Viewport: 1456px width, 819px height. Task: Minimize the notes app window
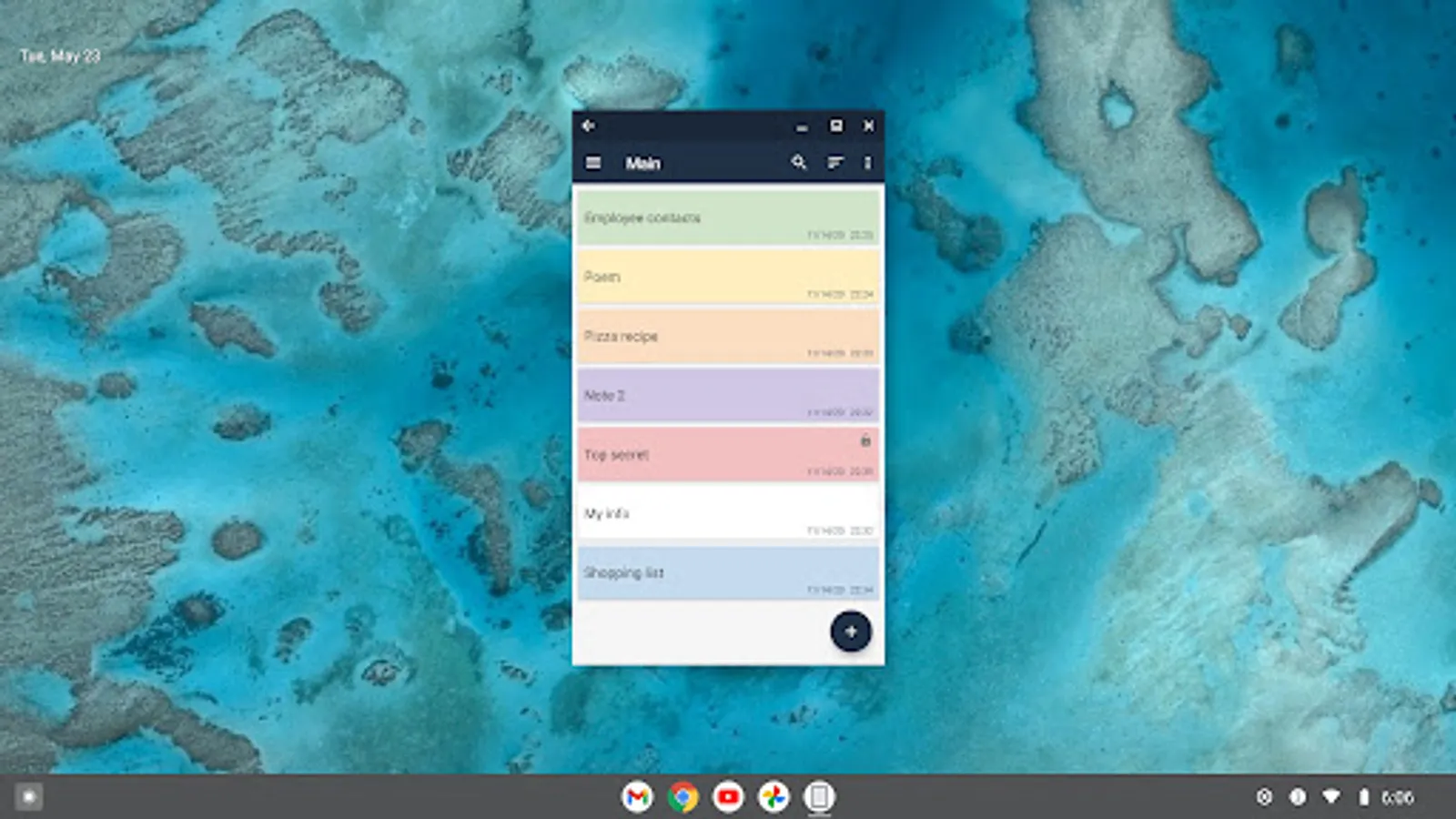802,126
